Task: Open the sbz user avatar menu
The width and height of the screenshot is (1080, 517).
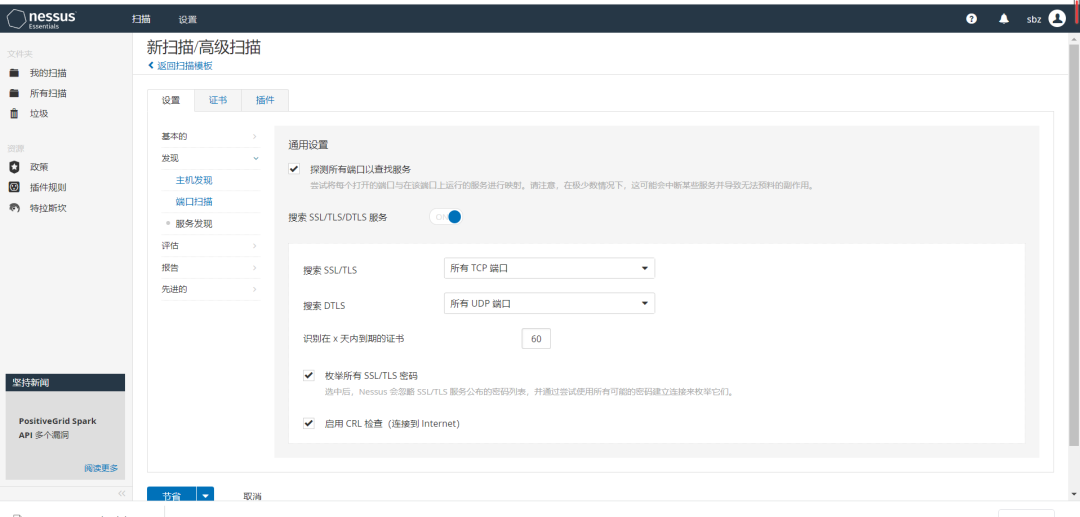Action: [1057, 19]
